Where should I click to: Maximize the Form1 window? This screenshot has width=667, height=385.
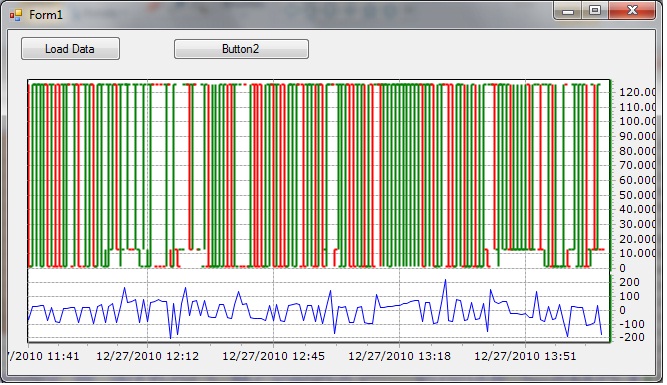click(595, 11)
